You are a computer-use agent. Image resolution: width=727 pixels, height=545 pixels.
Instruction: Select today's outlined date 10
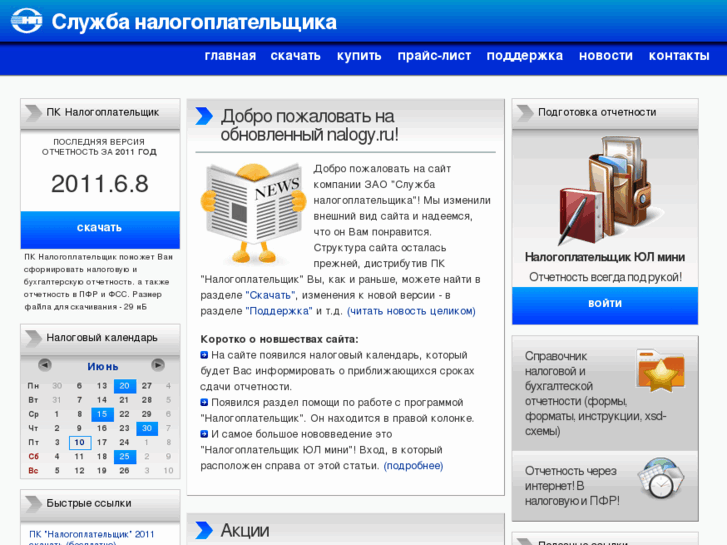(x=80, y=442)
